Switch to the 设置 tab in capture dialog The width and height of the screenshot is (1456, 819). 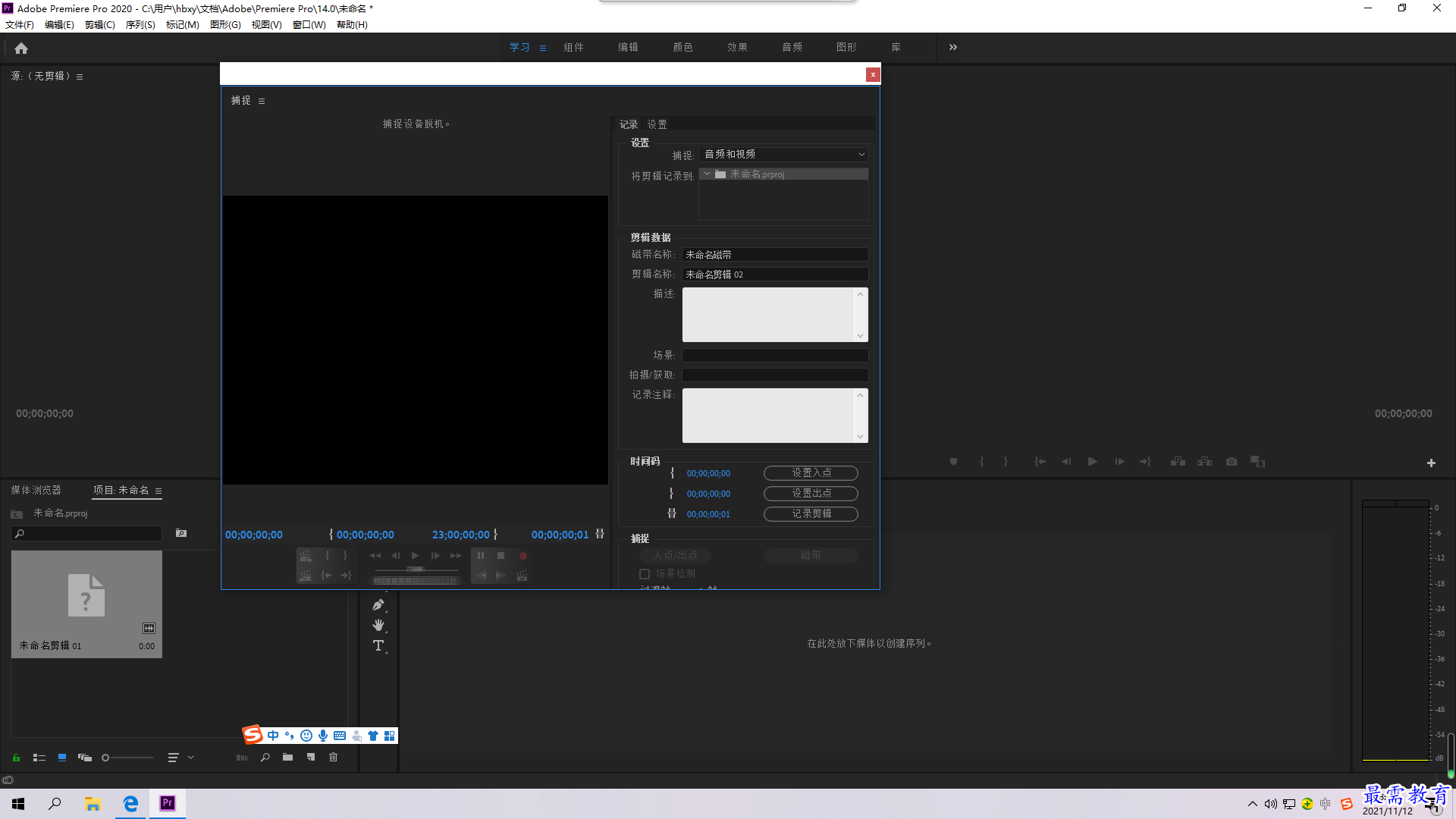pyautogui.click(x=657, y=124)
